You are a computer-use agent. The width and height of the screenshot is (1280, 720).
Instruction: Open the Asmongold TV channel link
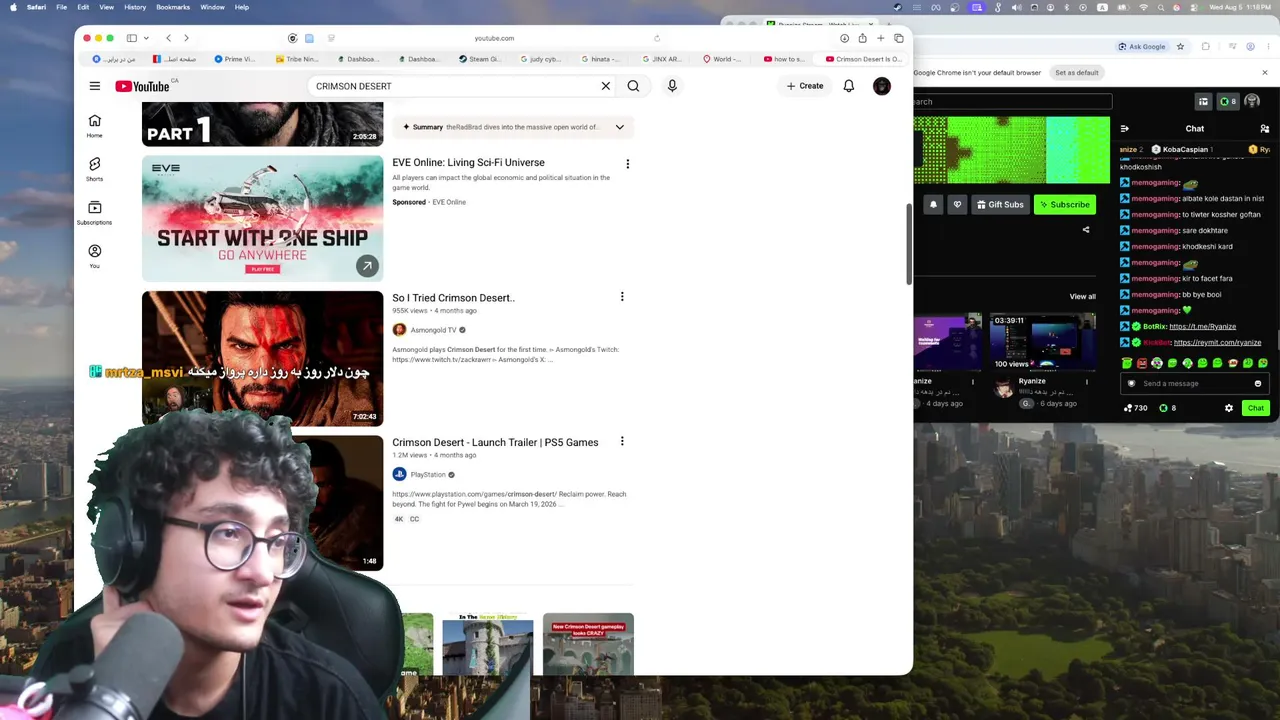click(433, 330)
